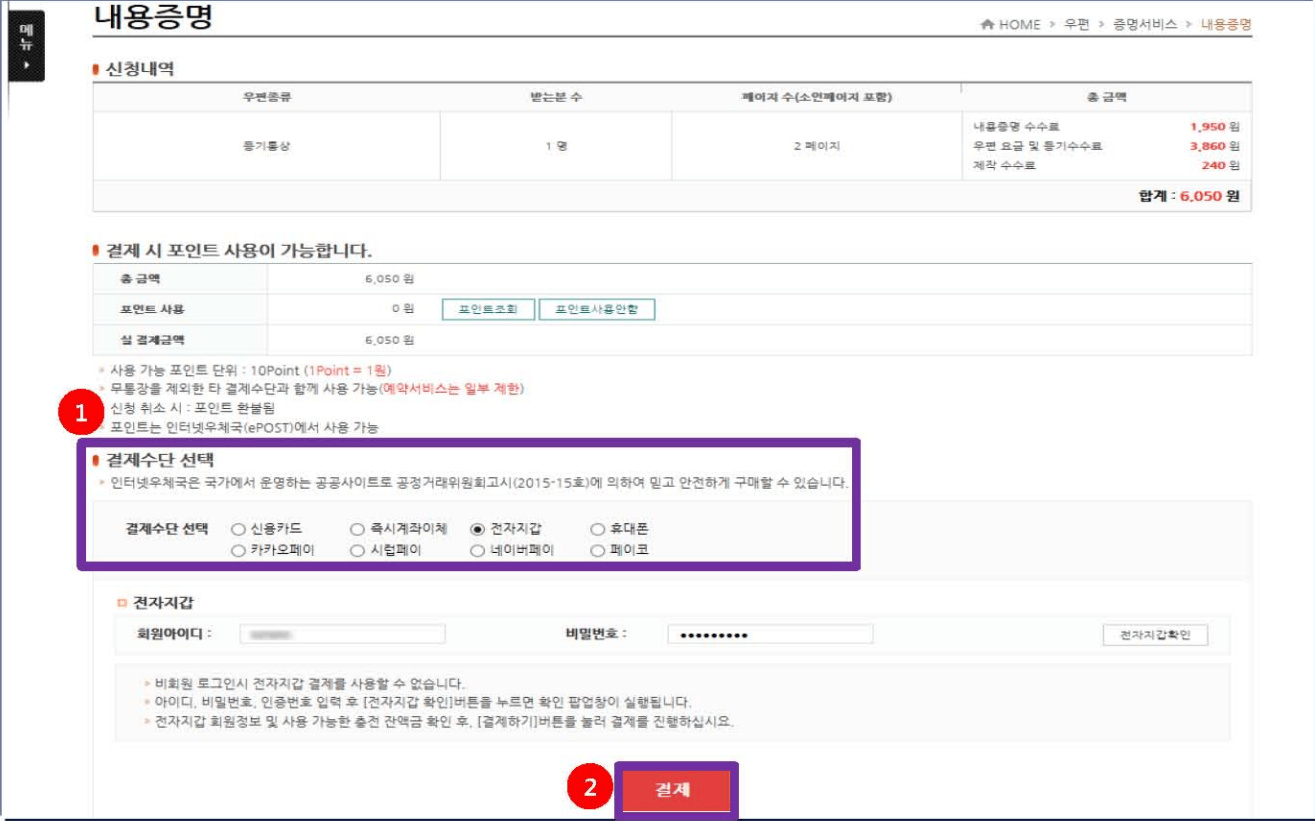Click the 등기통상 mail type cell
Screen dimensions: 1315x821
[x=266, y=146]
